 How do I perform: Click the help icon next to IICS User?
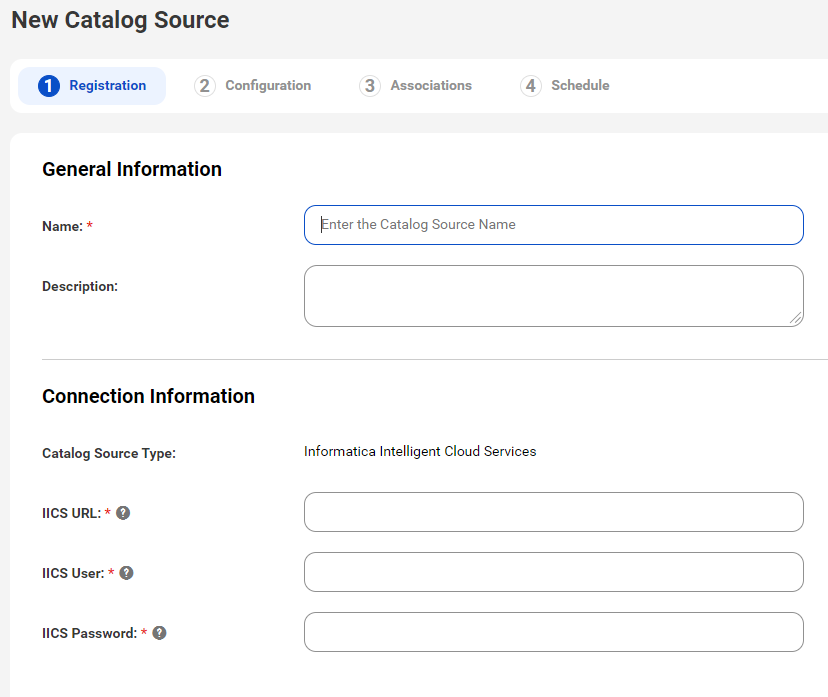pyautogui.click(x=126, y=573)
